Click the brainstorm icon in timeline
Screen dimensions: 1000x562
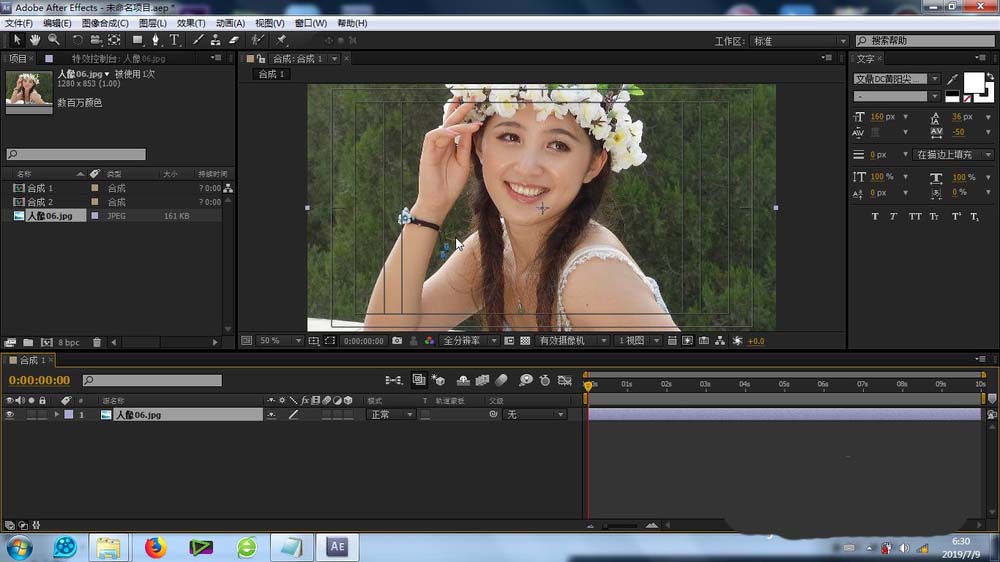(525, 380)
